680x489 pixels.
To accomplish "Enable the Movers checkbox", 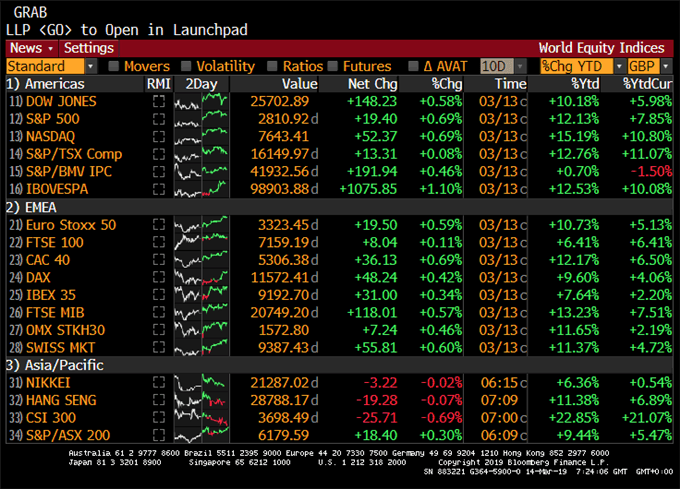I will pyautogui.click(x=114, y=66).
